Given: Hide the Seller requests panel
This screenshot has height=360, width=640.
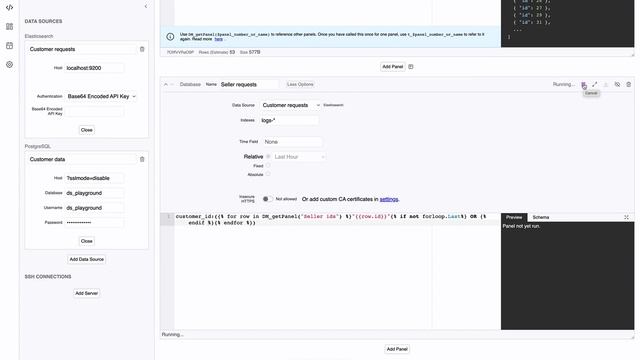Looking at the screenshot, I should [x=617, y=84].
